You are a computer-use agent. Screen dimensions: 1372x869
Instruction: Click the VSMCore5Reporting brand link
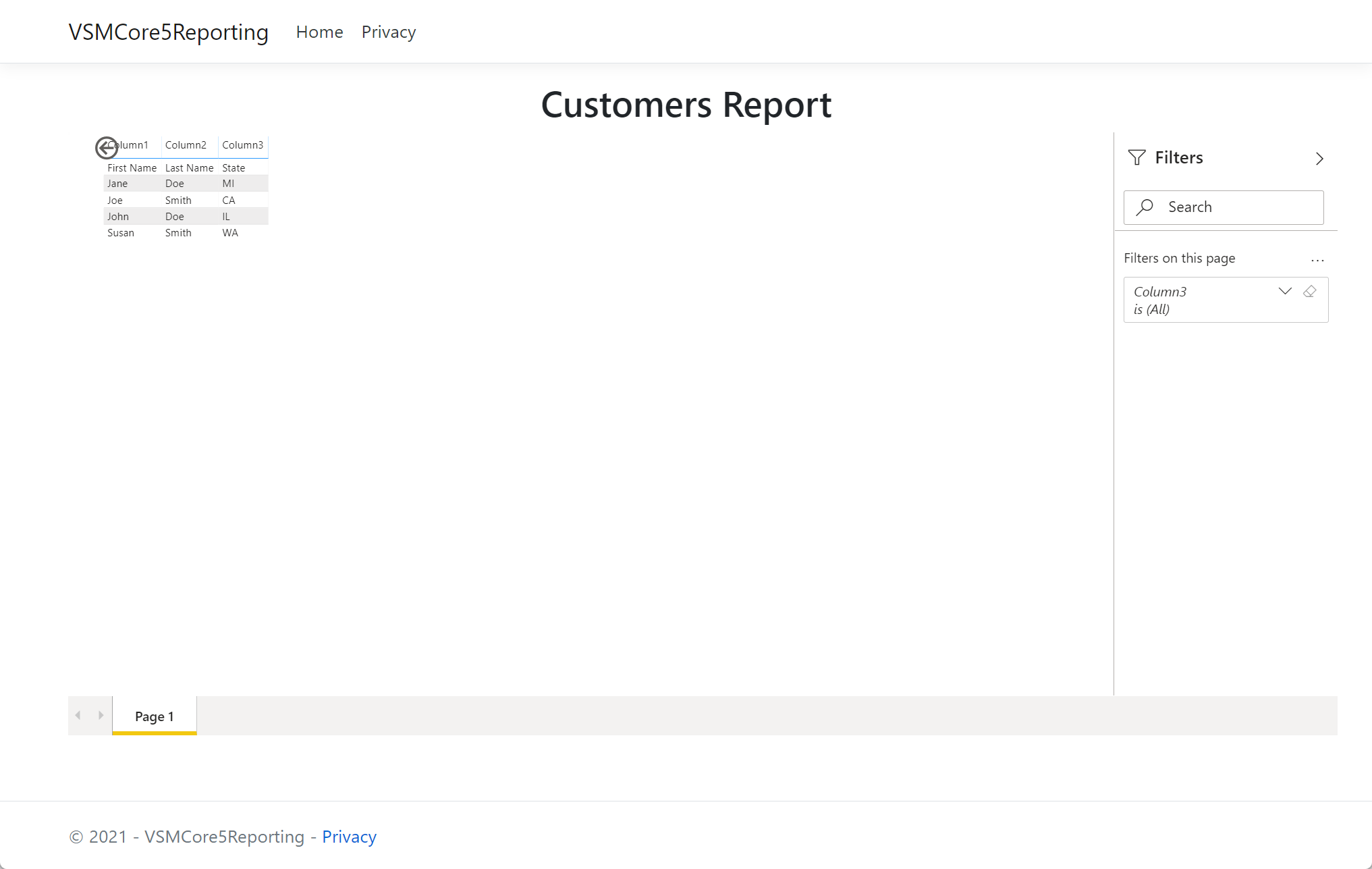click(169, 32)
